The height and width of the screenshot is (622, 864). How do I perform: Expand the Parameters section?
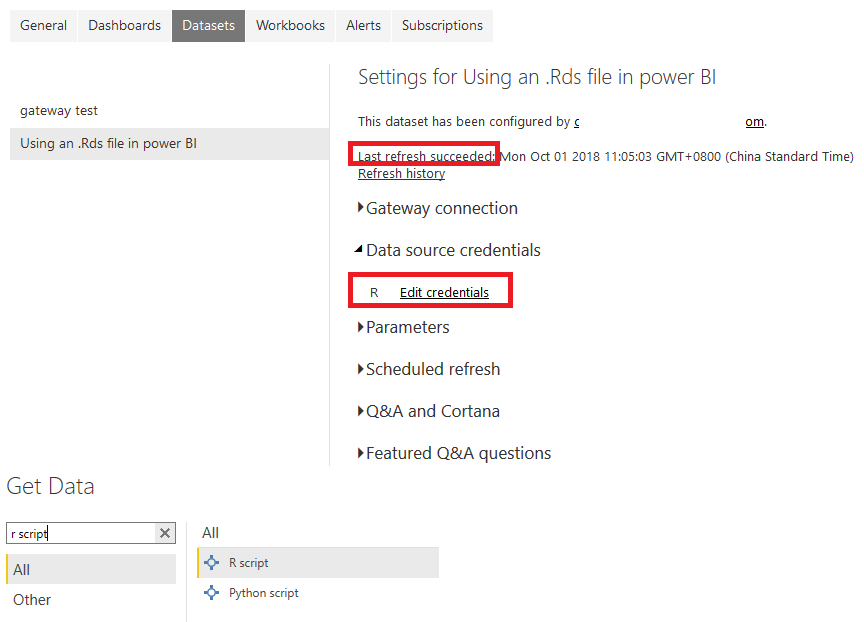(404, 327)
